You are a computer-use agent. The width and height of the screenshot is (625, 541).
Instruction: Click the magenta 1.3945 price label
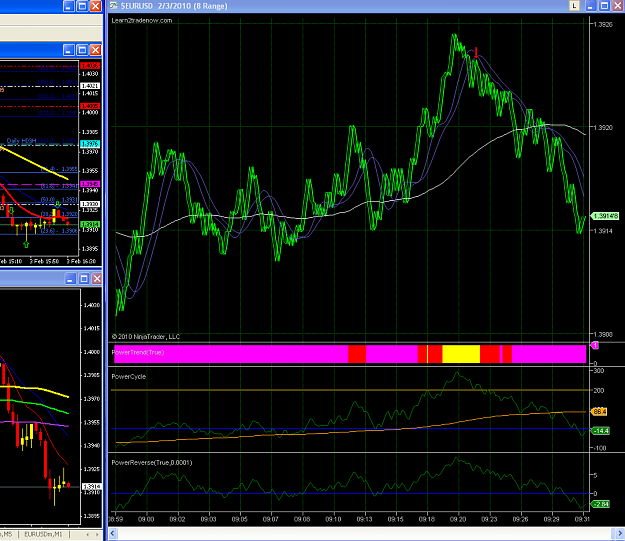coord(90,184)
